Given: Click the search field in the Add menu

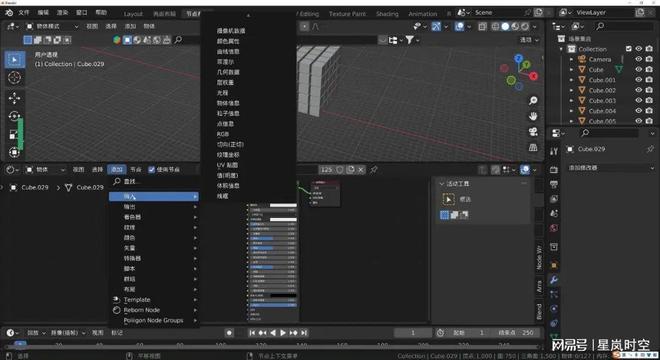Looking at the screenshot, I should click(154, 181).
